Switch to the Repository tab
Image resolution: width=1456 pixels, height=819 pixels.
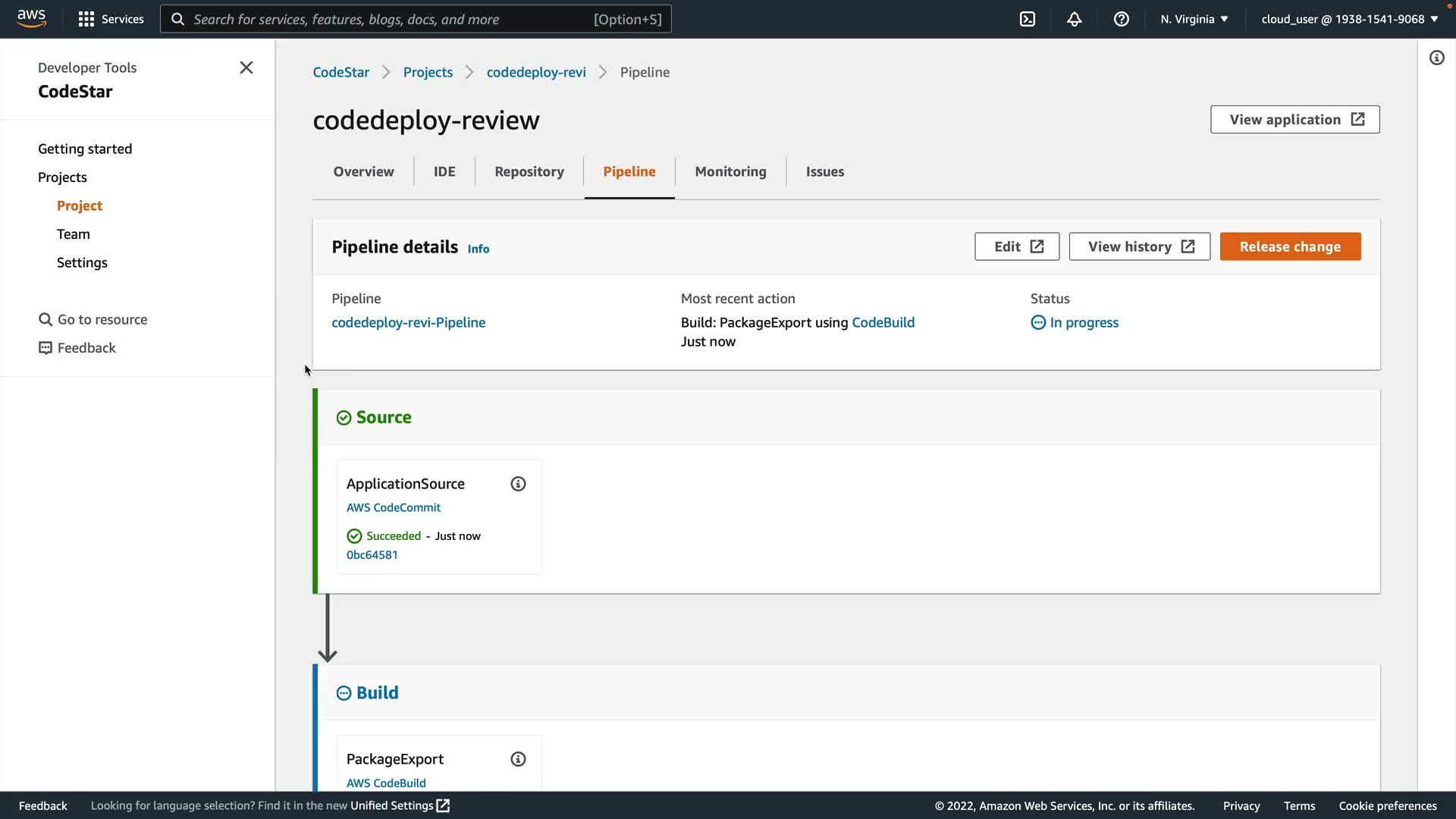[529, 171]
